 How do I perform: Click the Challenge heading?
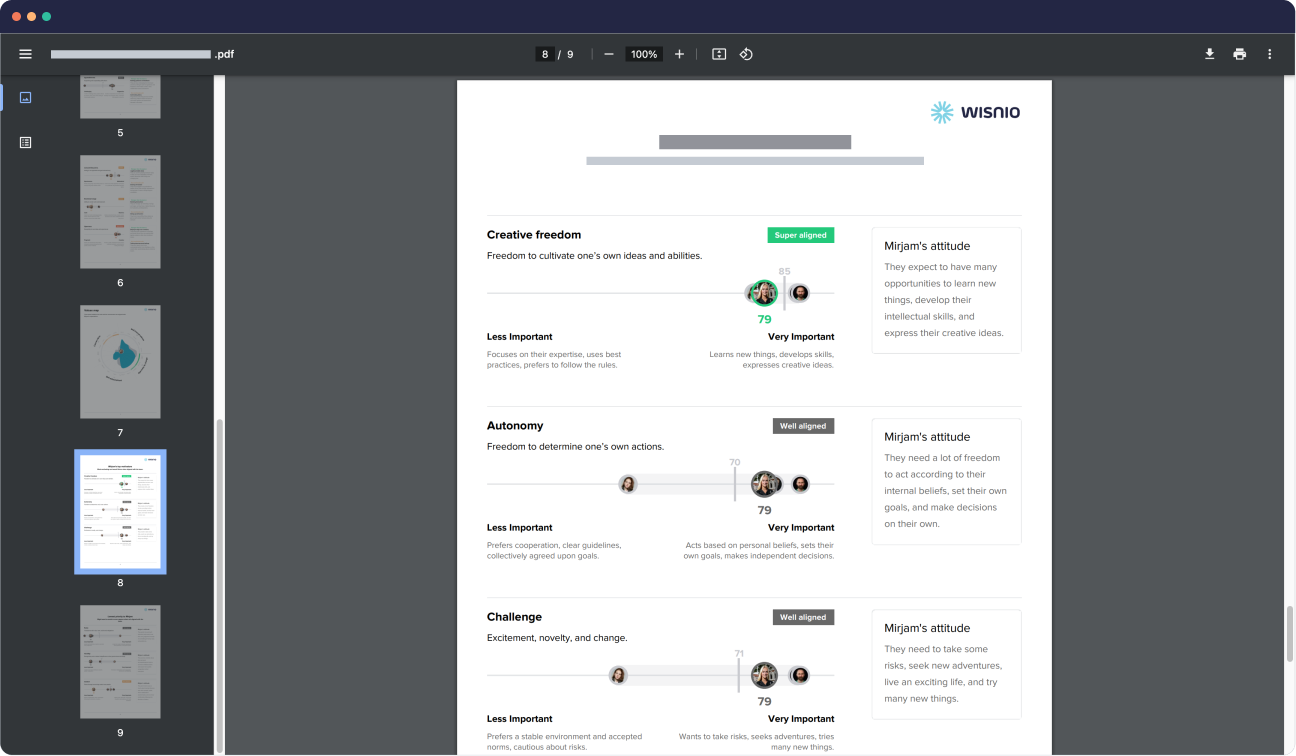[514, 617]
